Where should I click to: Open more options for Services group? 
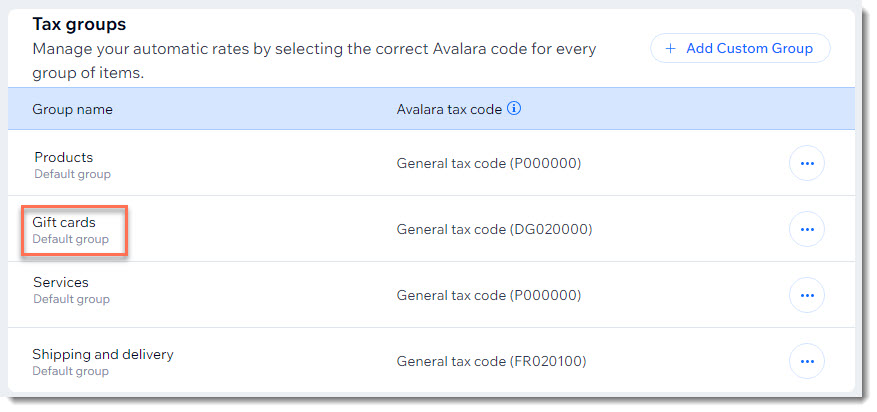[x=807, y=295]
